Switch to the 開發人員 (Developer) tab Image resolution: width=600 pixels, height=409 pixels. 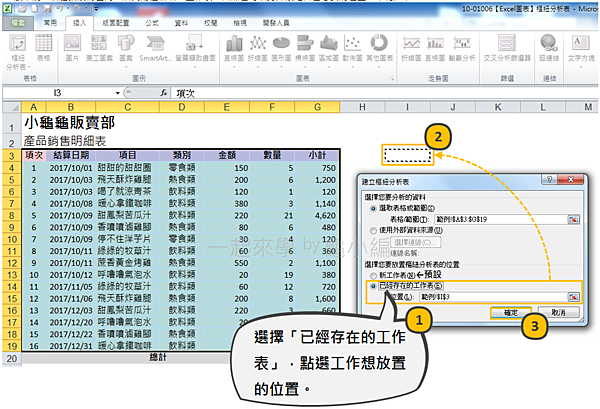[276, 23]
